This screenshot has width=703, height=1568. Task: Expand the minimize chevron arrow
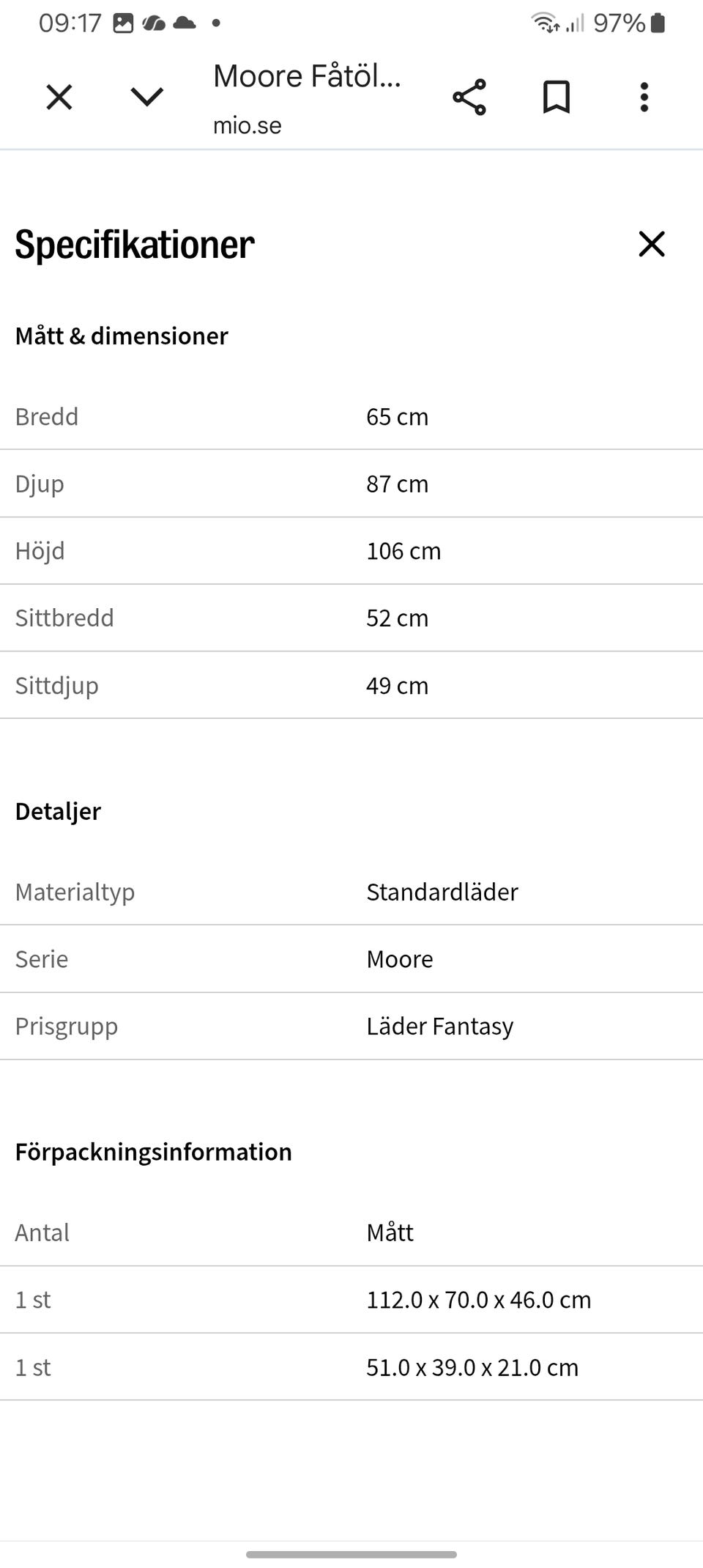pos(146,97)
